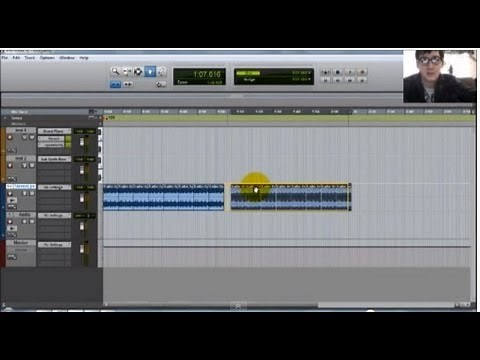This screenshot has width=480, height=360.
Task: Toggle input monitoring on the Audio track
Action: click(12, 228)
